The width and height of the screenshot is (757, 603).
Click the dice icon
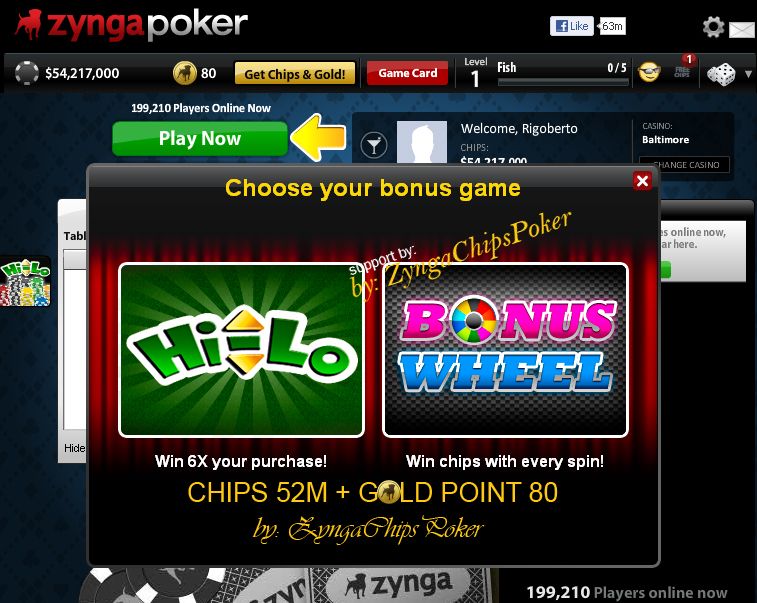coord(721,74)
